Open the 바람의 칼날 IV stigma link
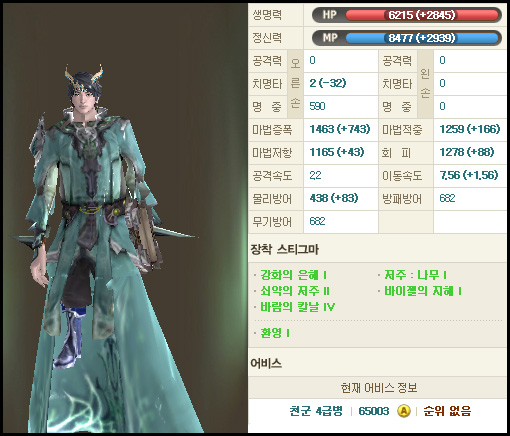 [298, 307]
